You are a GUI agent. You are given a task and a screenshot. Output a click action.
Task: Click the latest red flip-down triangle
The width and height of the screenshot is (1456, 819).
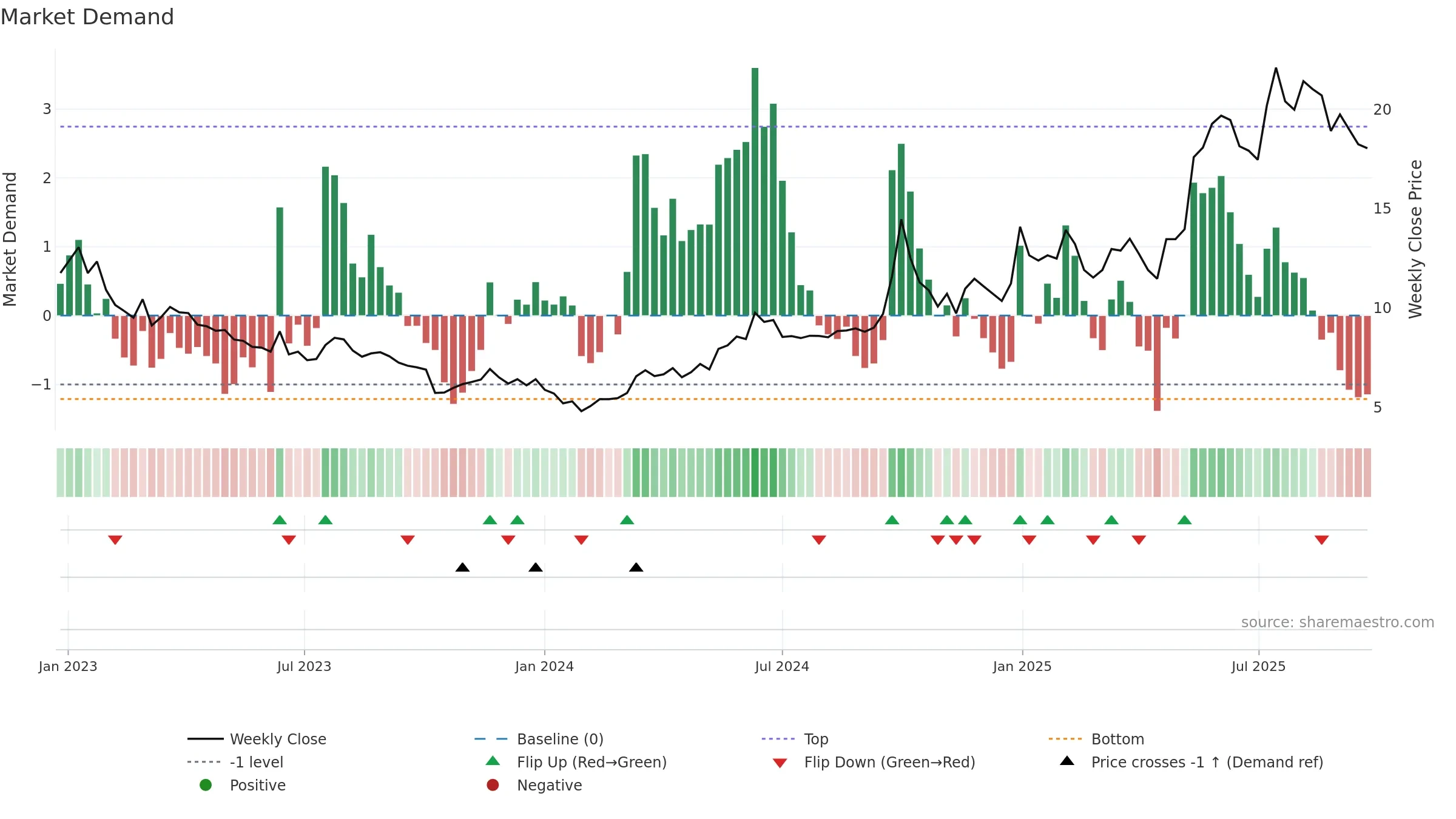(x=1321, y=540)
